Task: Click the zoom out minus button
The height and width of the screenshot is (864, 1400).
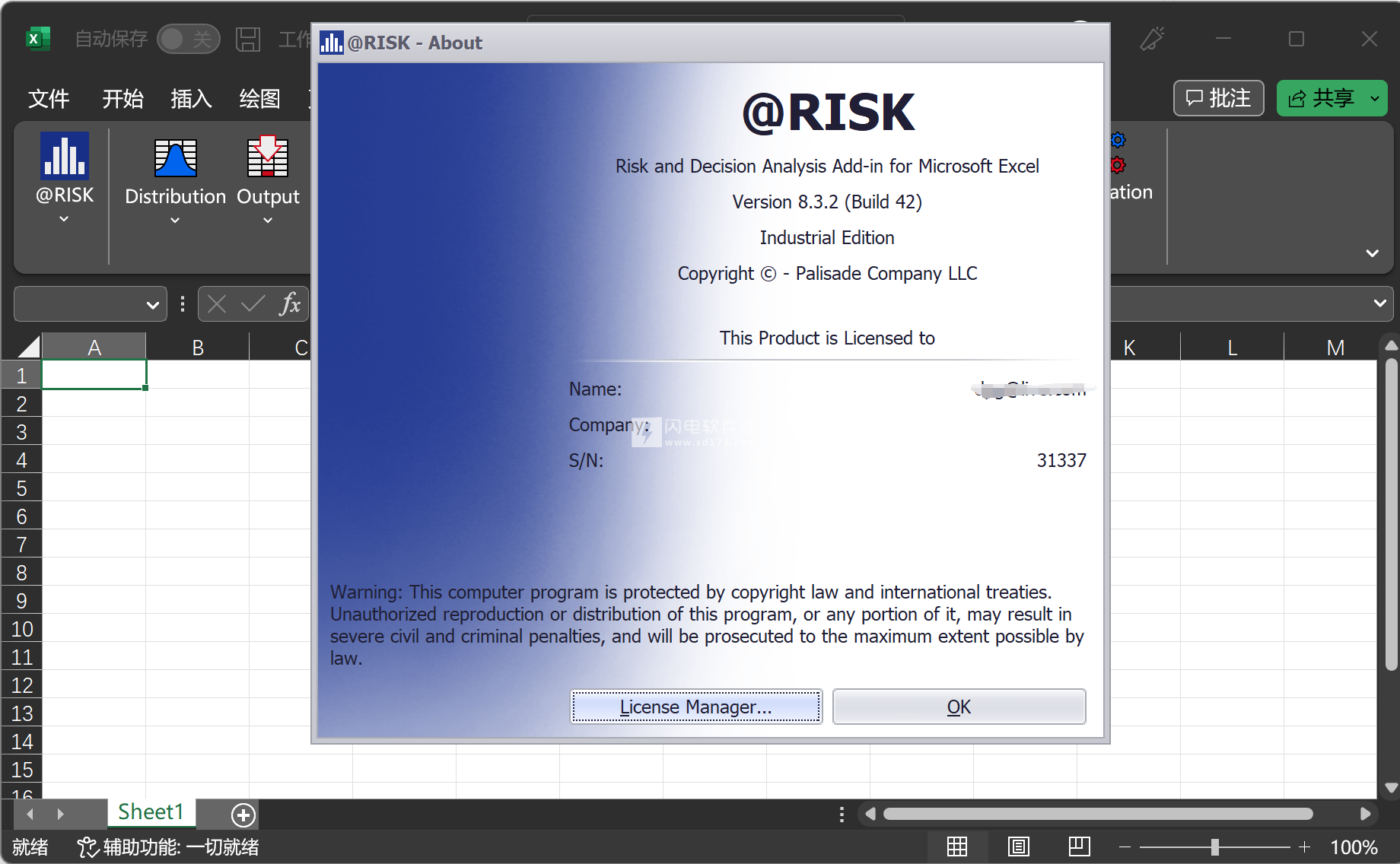Action: (x=1125, y=847)
